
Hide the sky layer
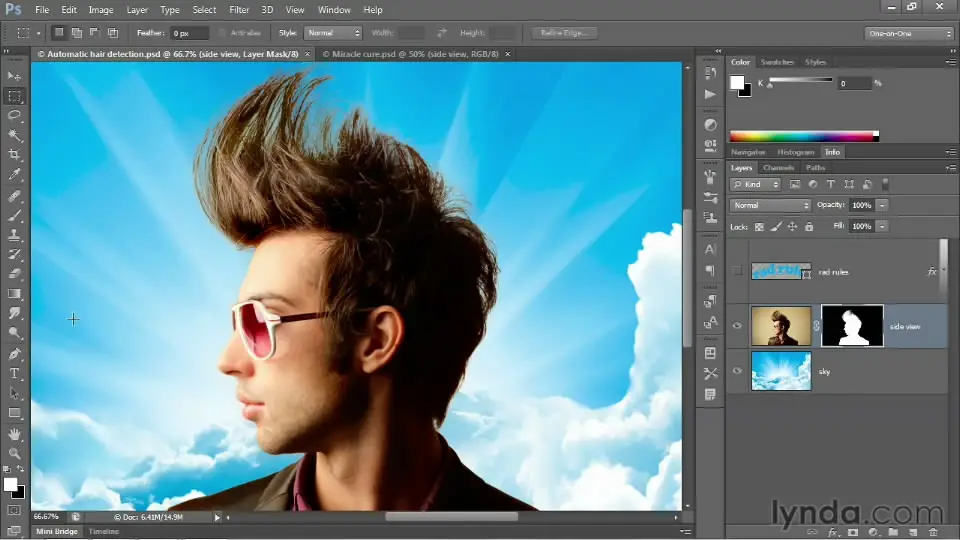coord(738,371)
